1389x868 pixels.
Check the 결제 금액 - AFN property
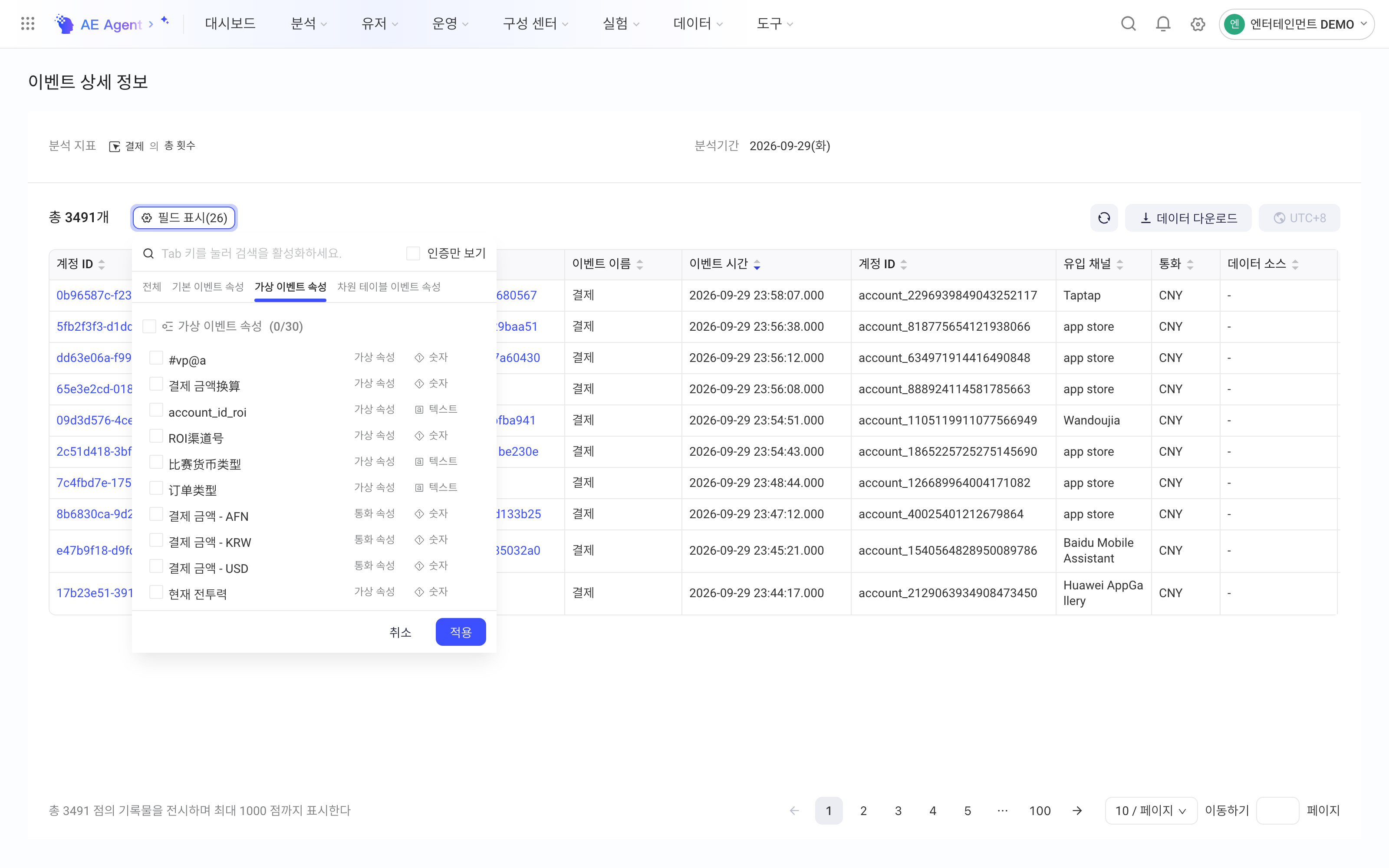[156, 514]
